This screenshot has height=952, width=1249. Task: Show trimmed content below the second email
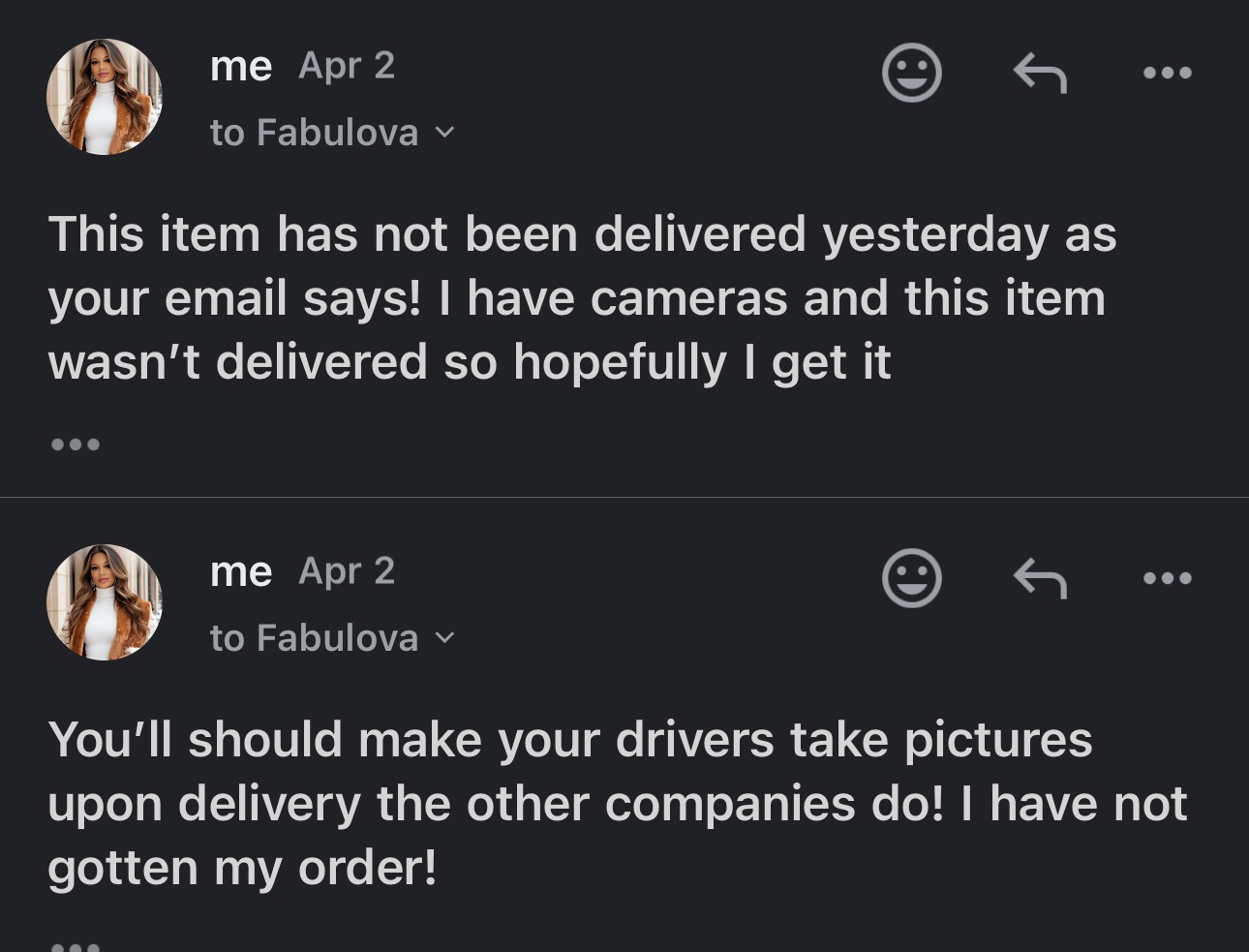(75, 945)
